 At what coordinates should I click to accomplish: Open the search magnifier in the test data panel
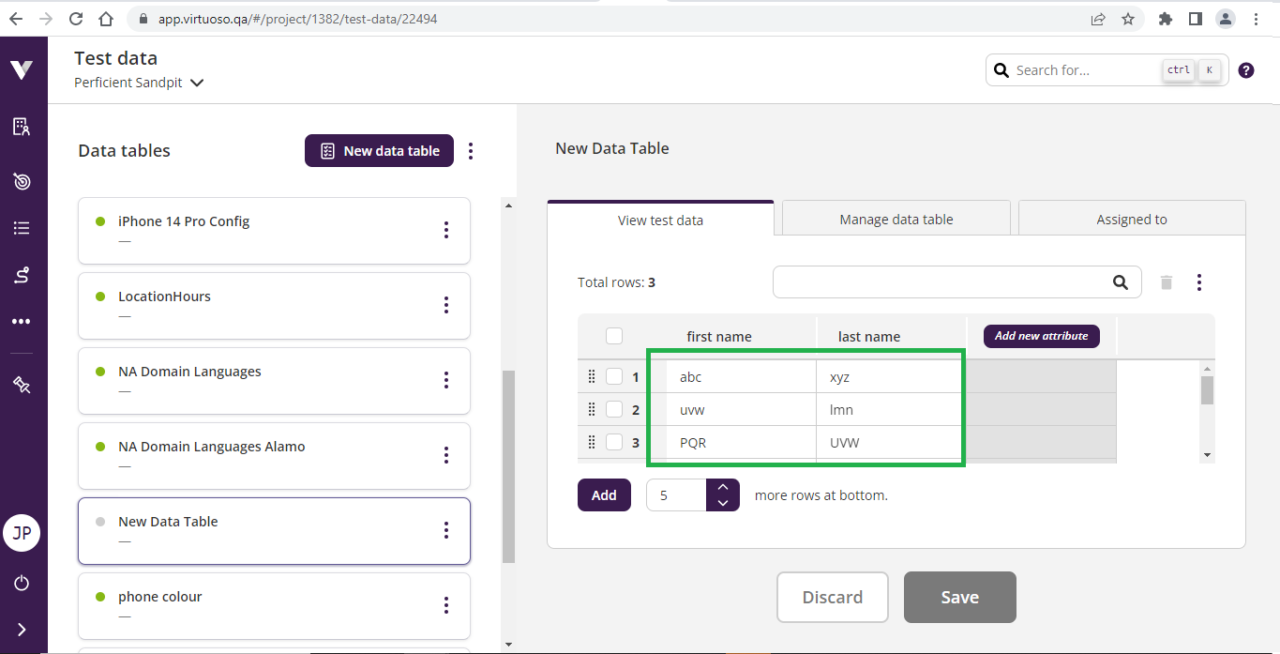point(1120,282)
